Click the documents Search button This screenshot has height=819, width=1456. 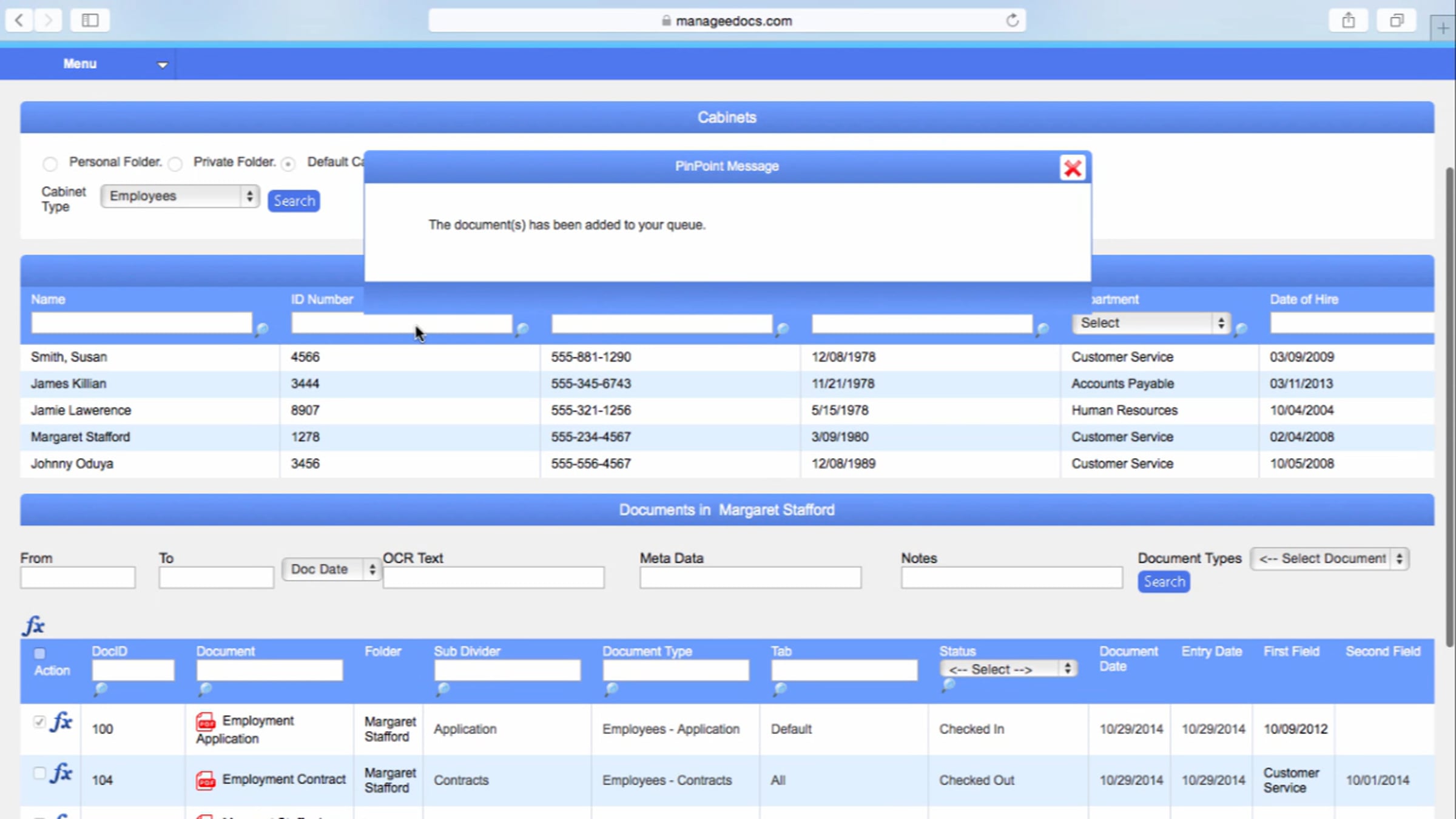1164,582
